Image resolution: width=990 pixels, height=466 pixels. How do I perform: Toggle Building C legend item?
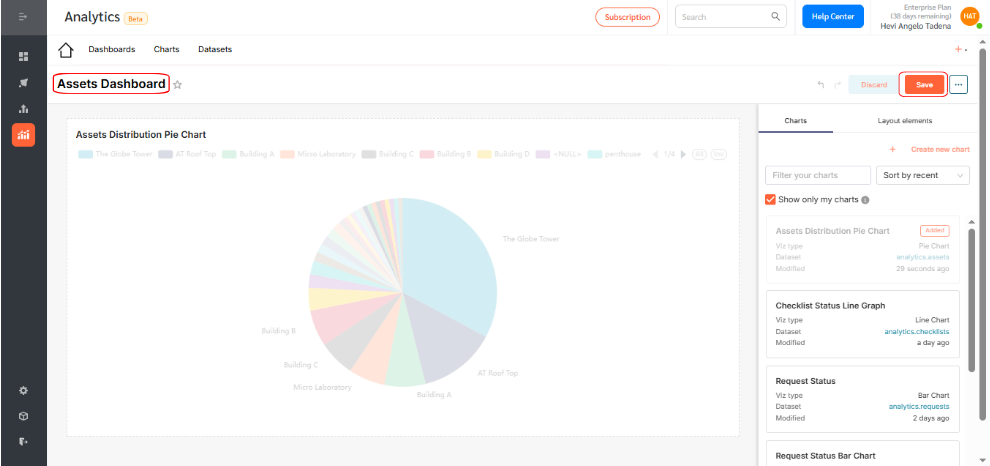(388, 154)
